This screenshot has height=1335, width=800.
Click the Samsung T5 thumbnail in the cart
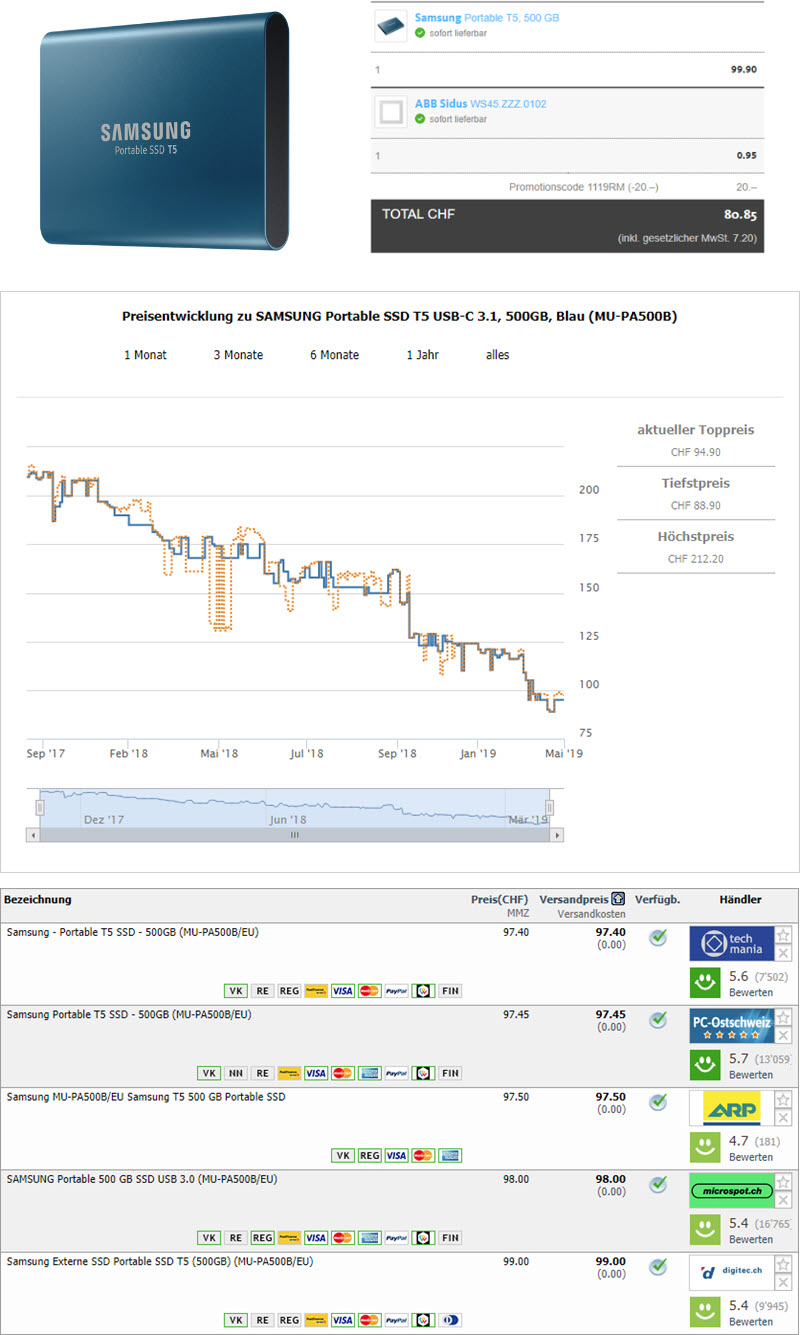click(x=391, y=26)
